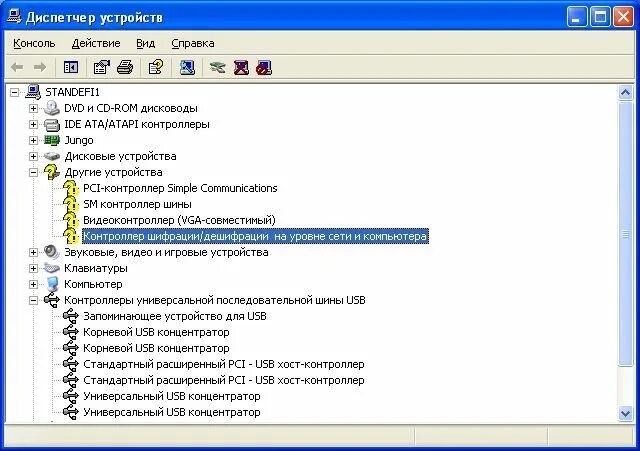The height and width of the screenshot is (451, 640).
Task: Open the Консоль menu
Action: 34,43
